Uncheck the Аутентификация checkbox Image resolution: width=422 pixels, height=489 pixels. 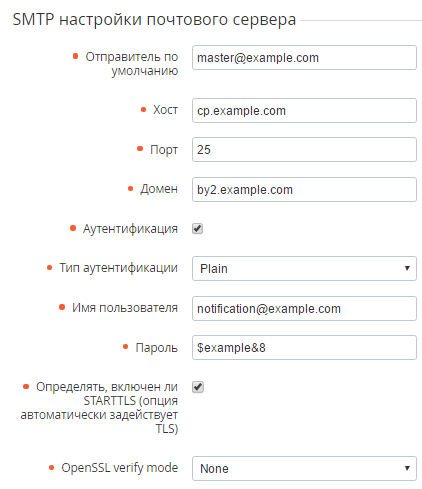pyautogui.click(x=197, y=229)
